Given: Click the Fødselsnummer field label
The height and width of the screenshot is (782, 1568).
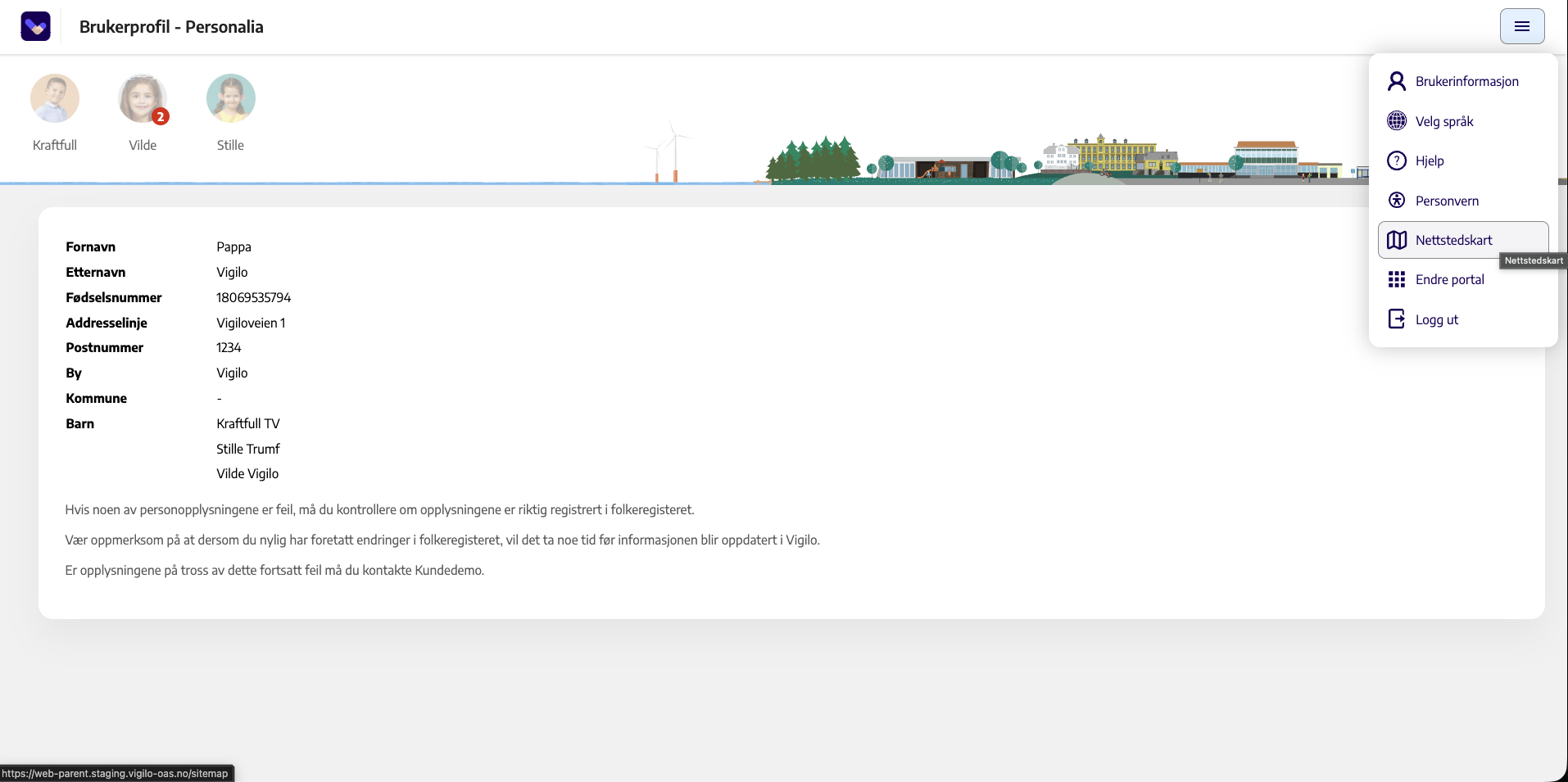Looking at the screenshot, I should point(114,297).
